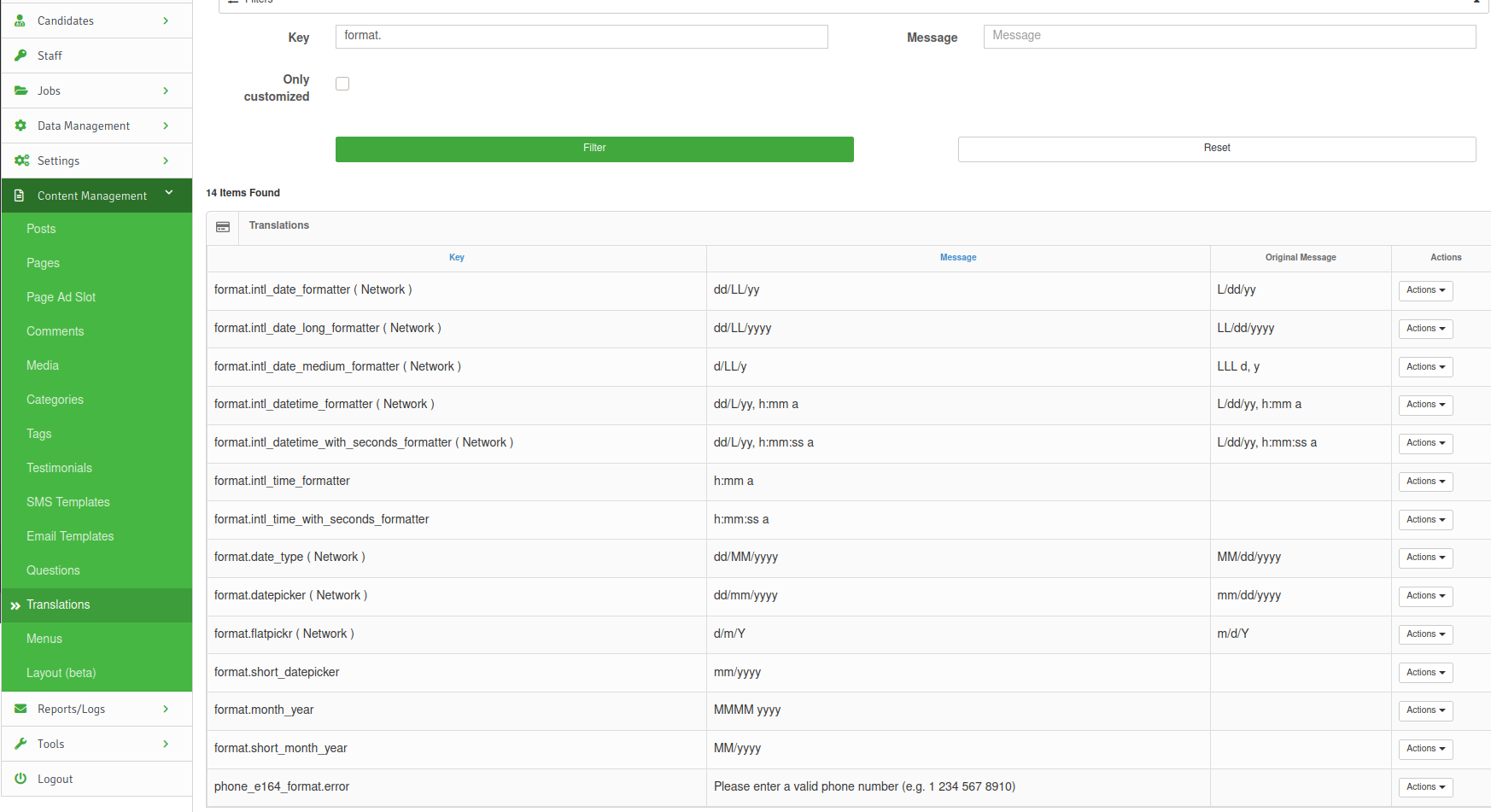Click the Tools wrench icon
The width and height of the screenshot is (1491, 812).
(20, 744)
